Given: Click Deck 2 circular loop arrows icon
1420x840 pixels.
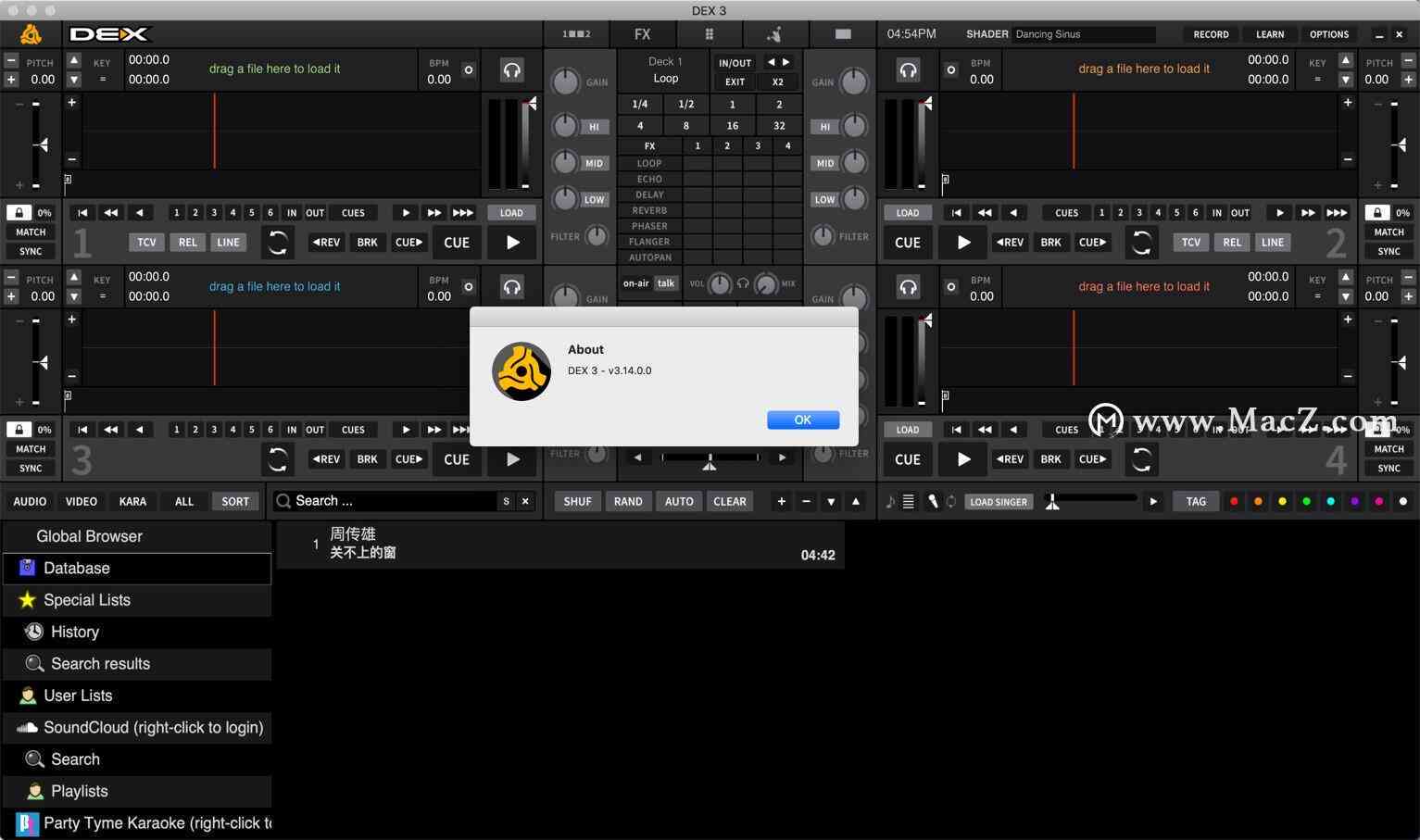Looking at the screenshot, I should (x=1142, y=243).
